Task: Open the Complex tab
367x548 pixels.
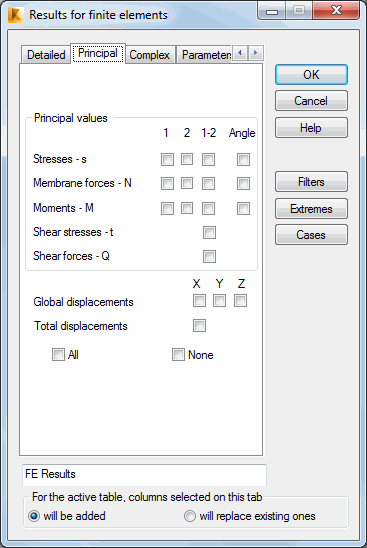Action: [149, 55]
